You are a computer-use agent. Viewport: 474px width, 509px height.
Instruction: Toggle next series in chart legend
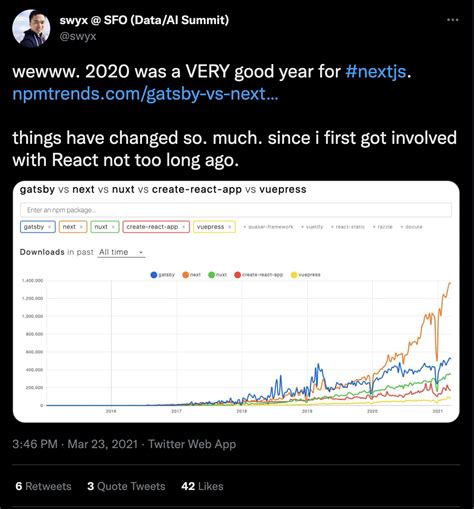click(x=192, y=275)
